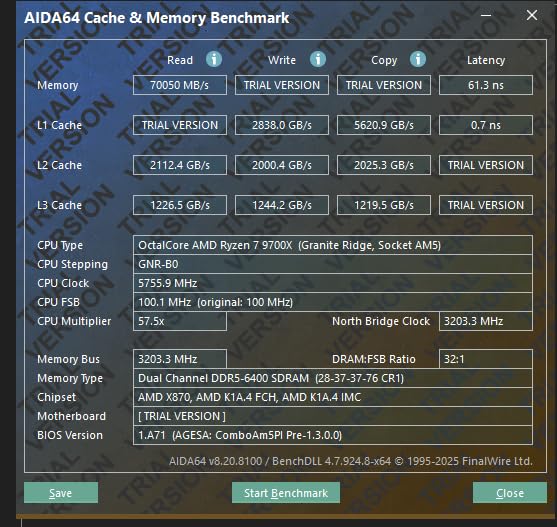The image size is (557, 527).
Task: Click CPU Stepping value GNR-B0
Action: (333, 264)
